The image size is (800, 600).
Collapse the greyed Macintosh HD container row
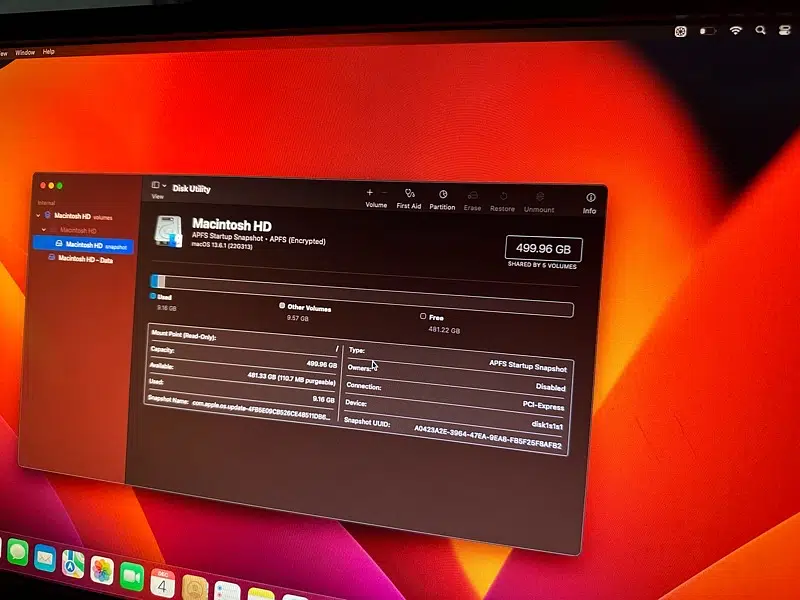pos(44,230)
